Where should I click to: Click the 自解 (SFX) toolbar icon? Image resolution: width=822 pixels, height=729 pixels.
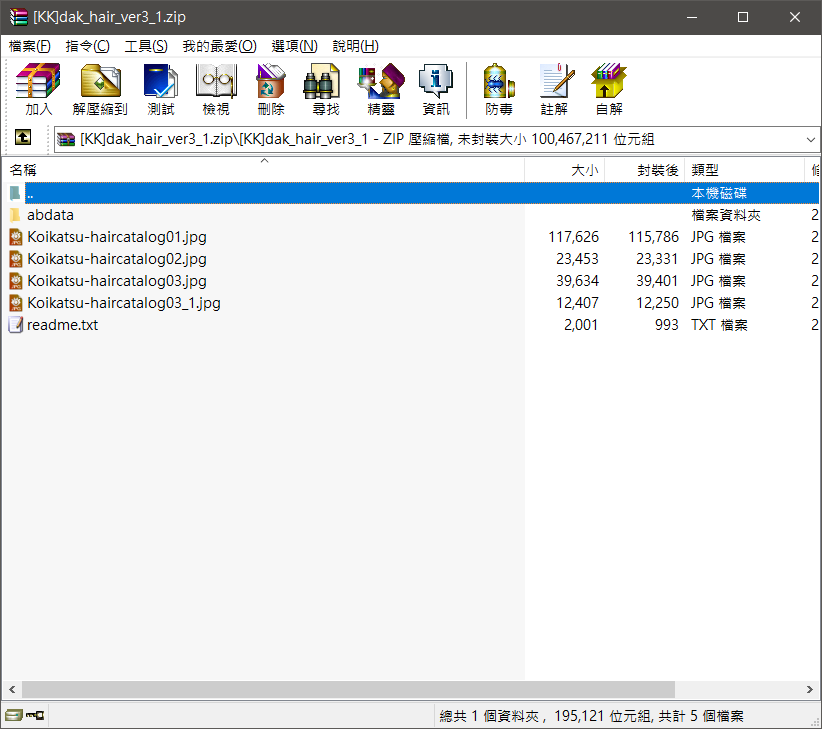(x=609, y=89)
